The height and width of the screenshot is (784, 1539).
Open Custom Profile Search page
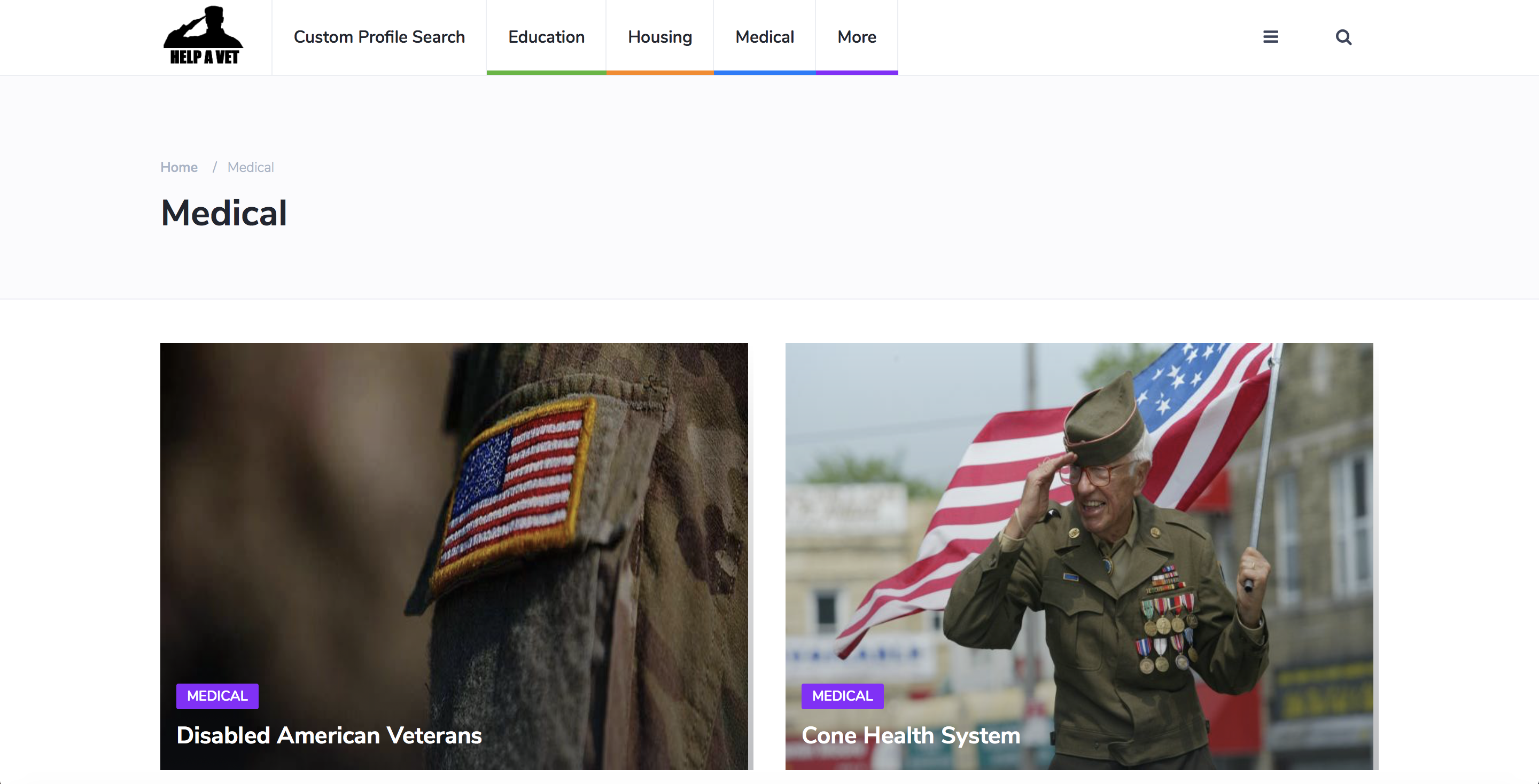(x=379, y=37)
